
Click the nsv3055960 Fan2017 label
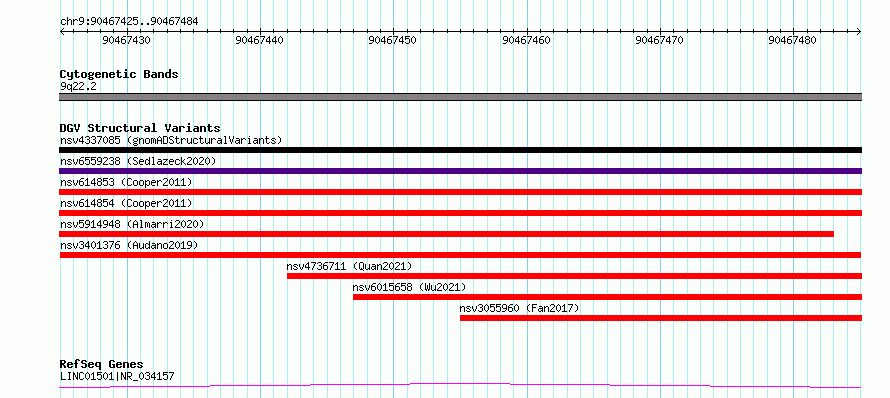point(519,308)
